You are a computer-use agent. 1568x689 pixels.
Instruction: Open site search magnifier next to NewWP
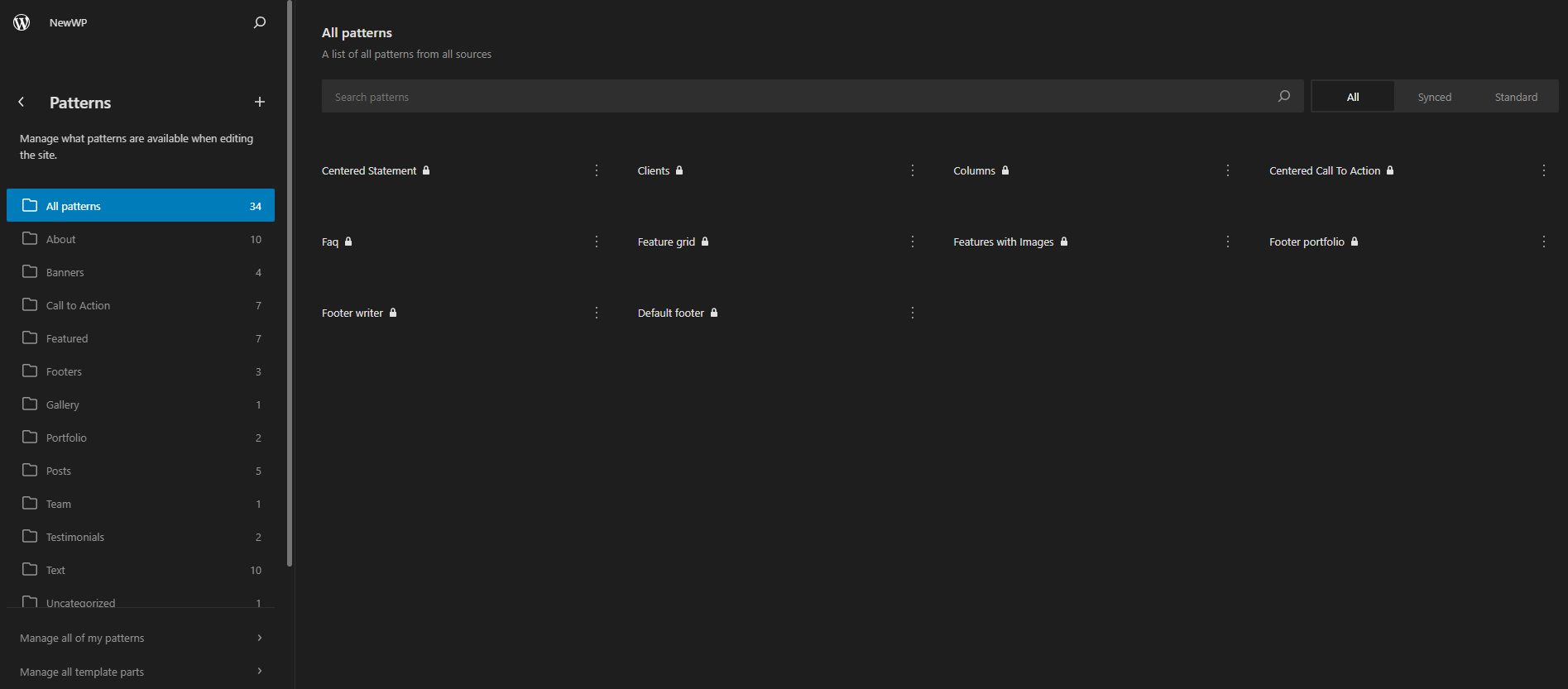(260, 22)
